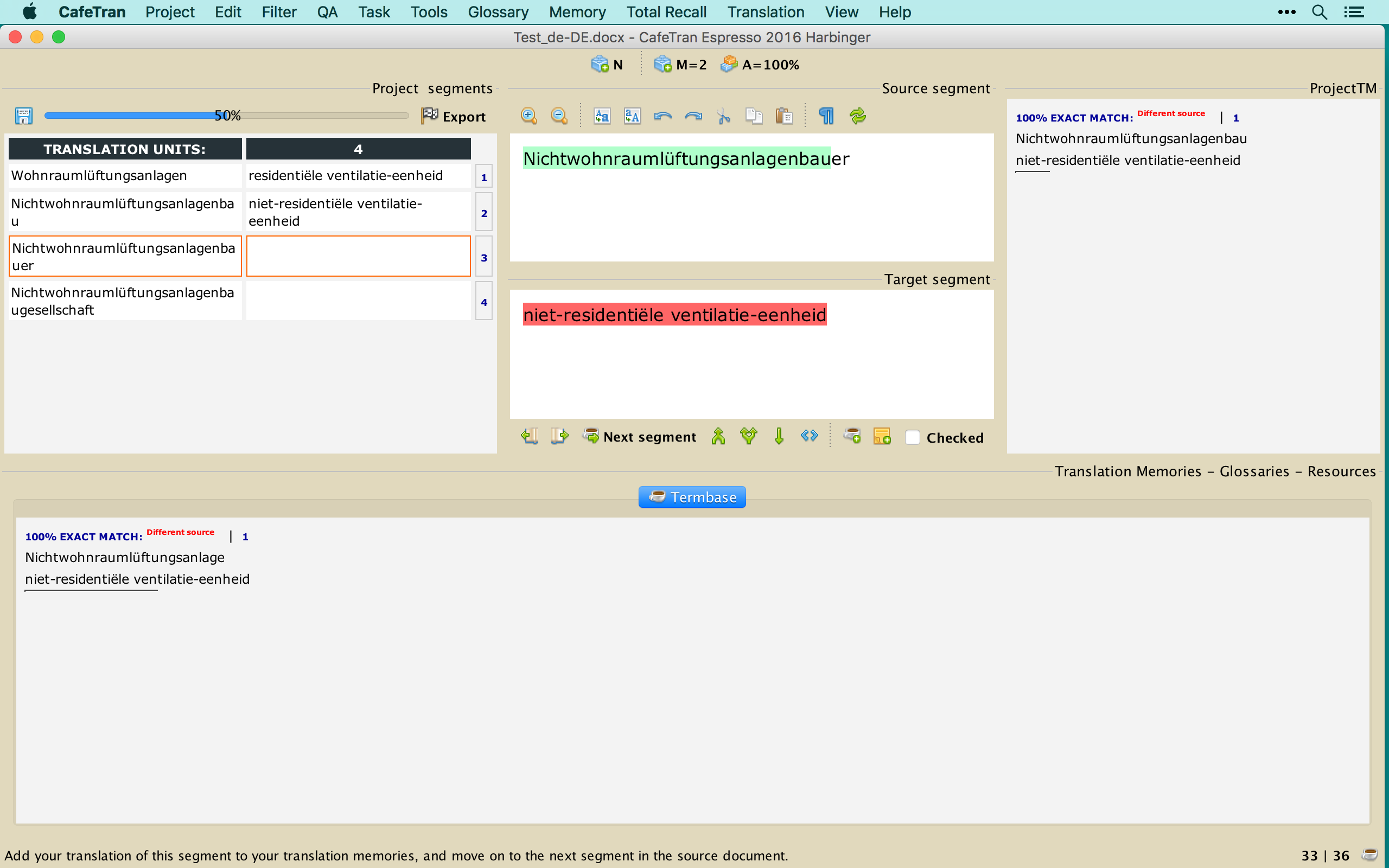Click the 50% progress bar
This screenshot has width=1389, height=868.
[x=226, y=116]
